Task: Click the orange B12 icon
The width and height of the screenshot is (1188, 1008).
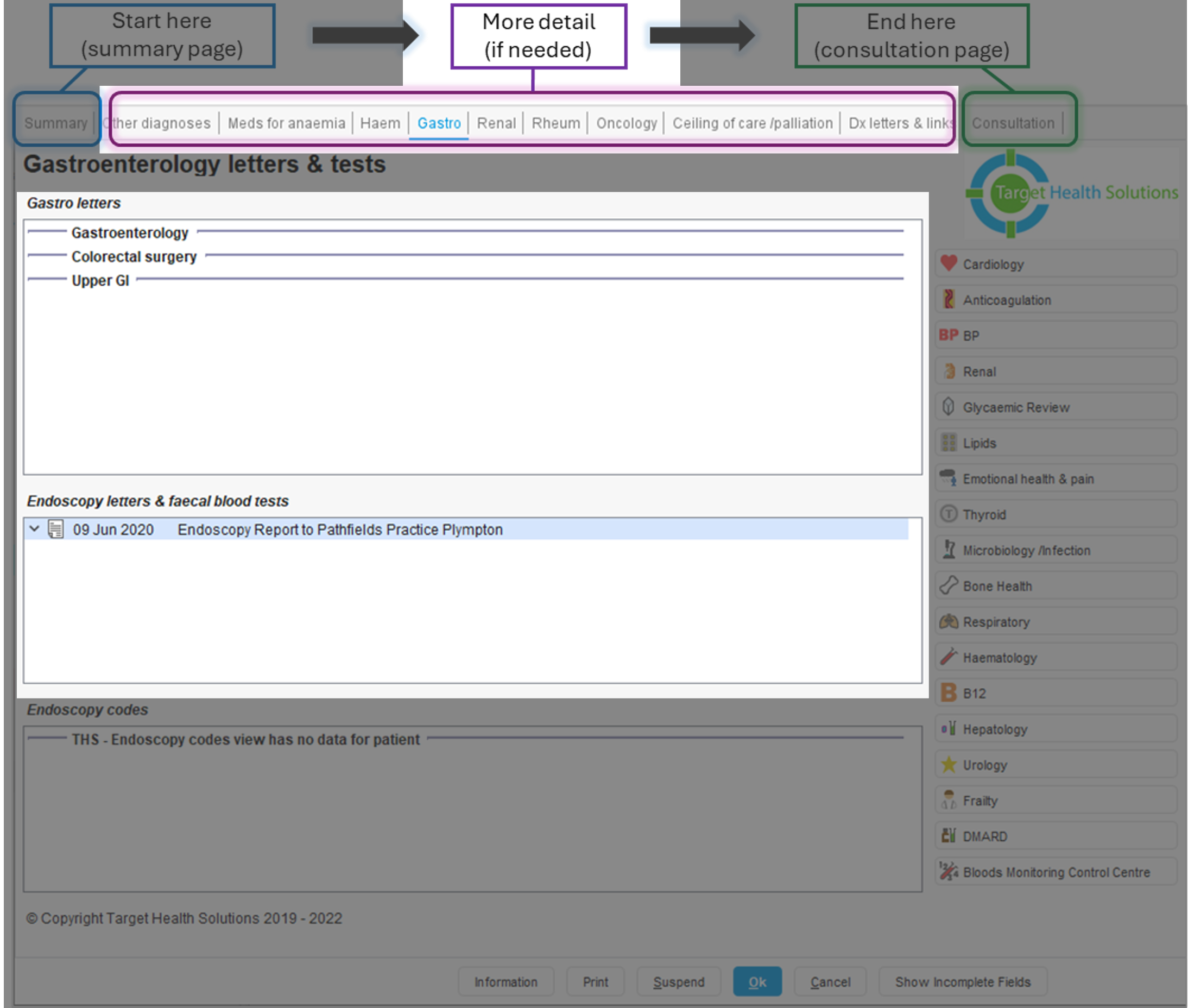Action: pyautogui.click(x=949, y=692)
